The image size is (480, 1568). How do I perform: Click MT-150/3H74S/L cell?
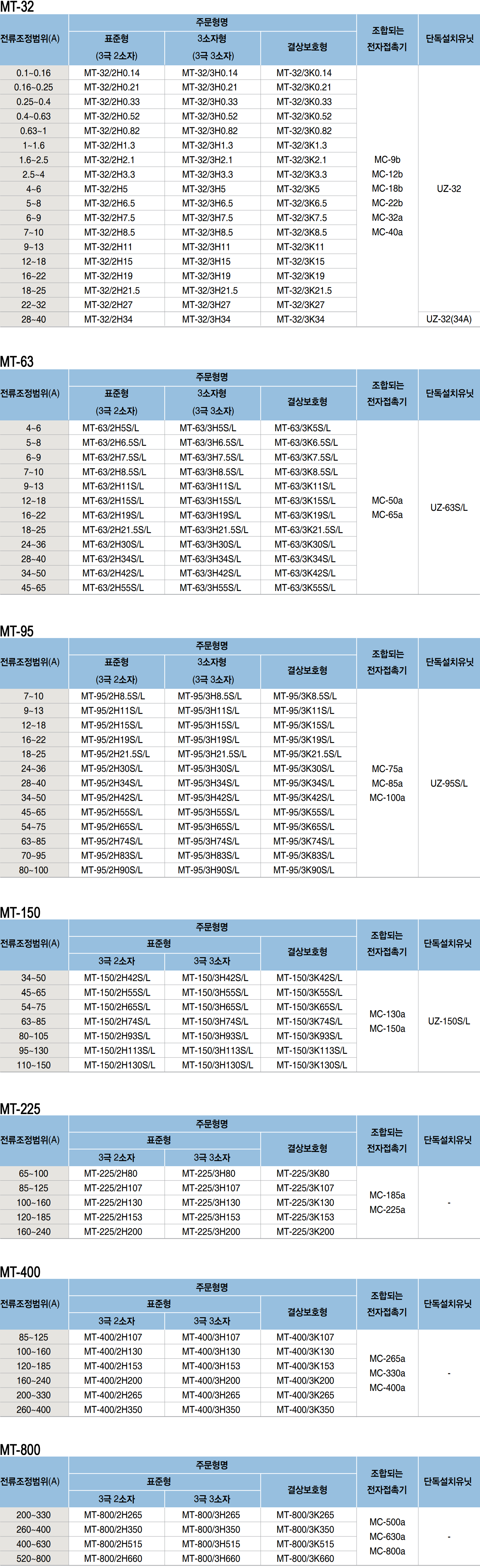[x=215, y=1022]
